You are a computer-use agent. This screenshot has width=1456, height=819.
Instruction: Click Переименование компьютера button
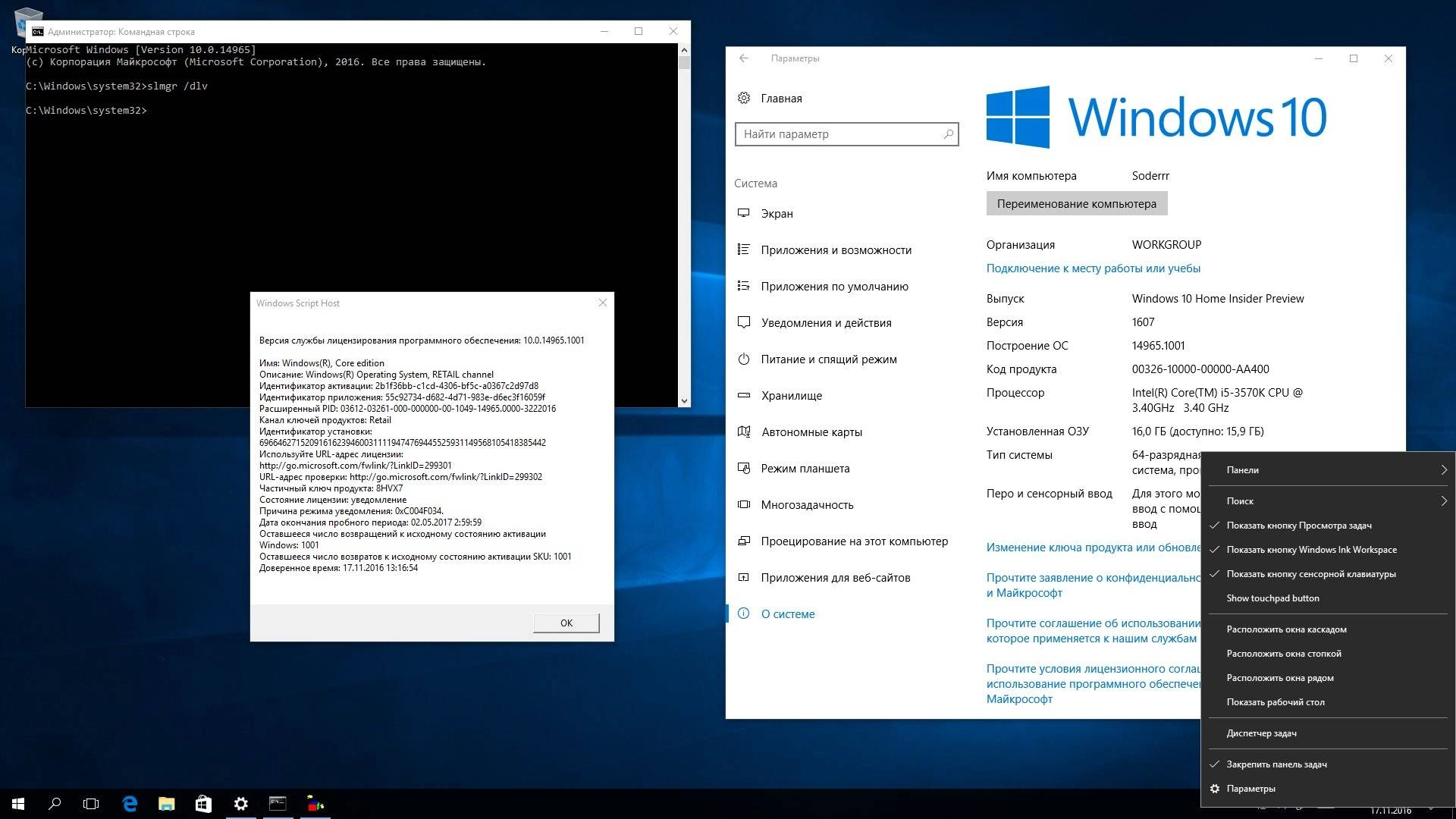tap(1076, 203)
